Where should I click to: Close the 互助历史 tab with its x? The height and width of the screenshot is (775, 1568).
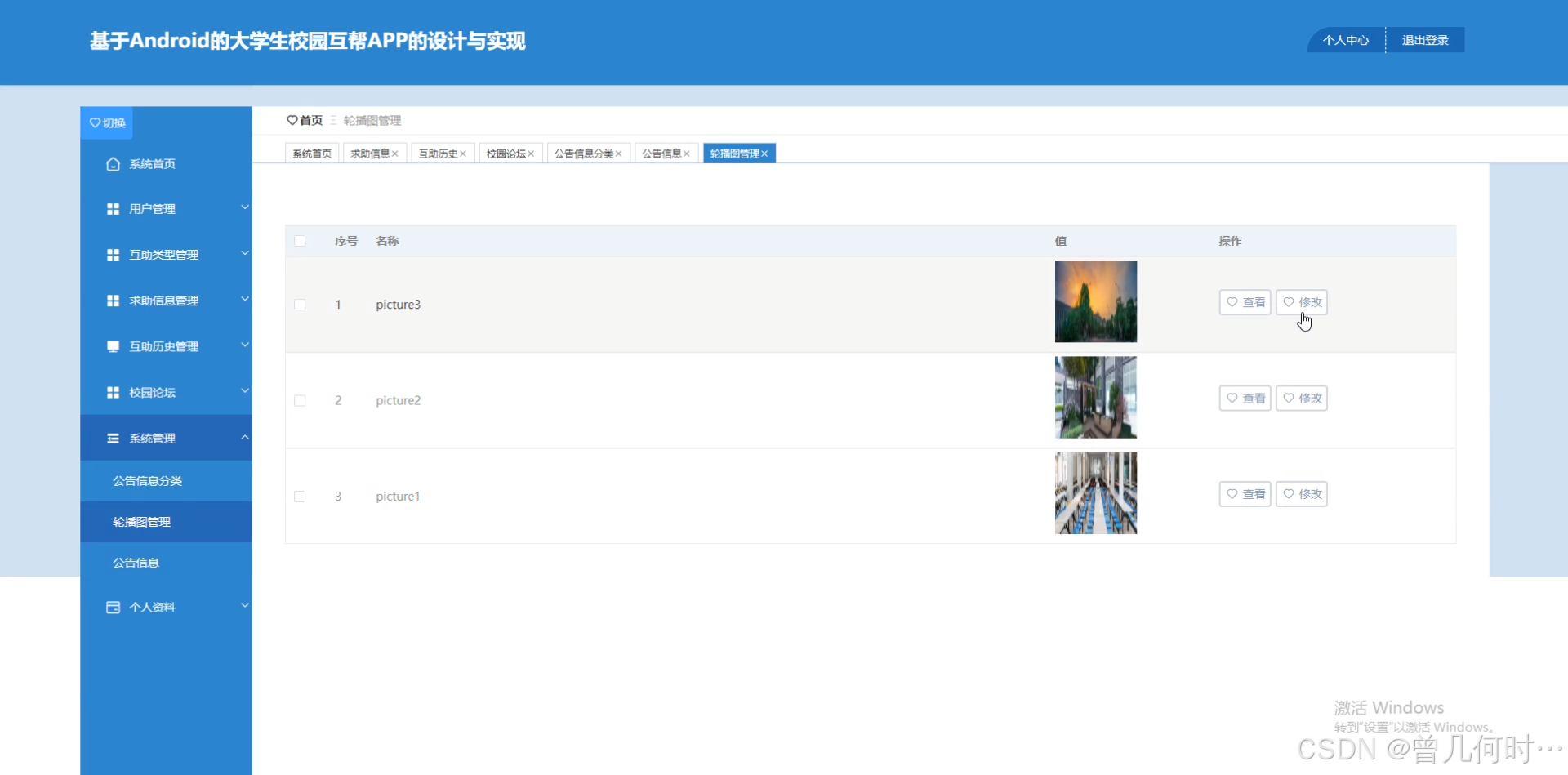463,154
